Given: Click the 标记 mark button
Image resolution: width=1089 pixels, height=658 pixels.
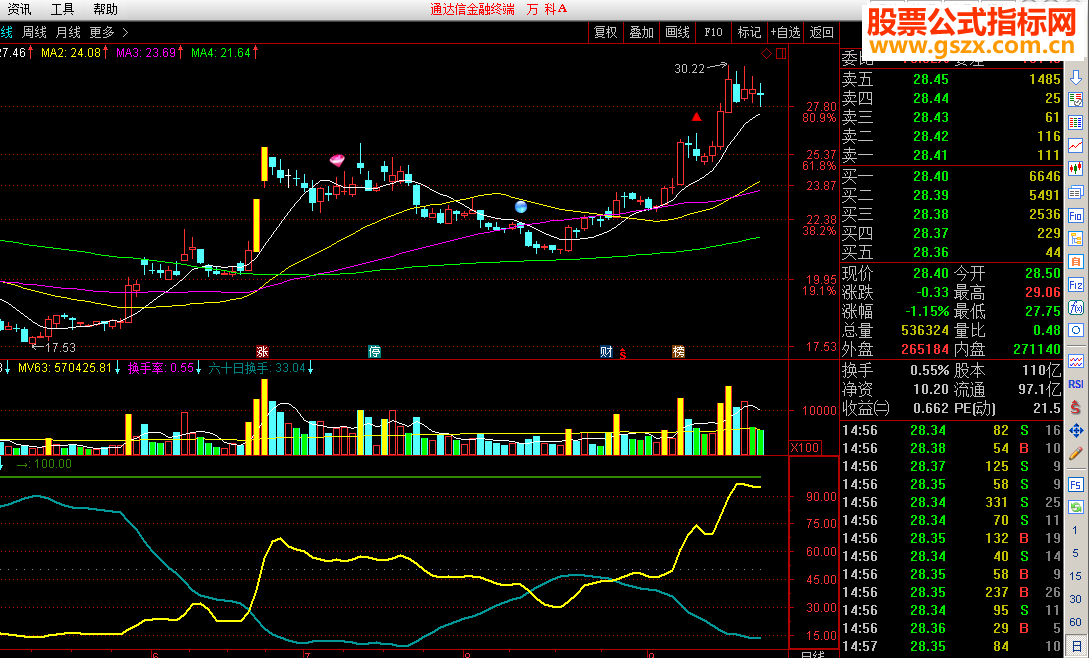Looking at the screenshot, I should click(x=749, y=32).
